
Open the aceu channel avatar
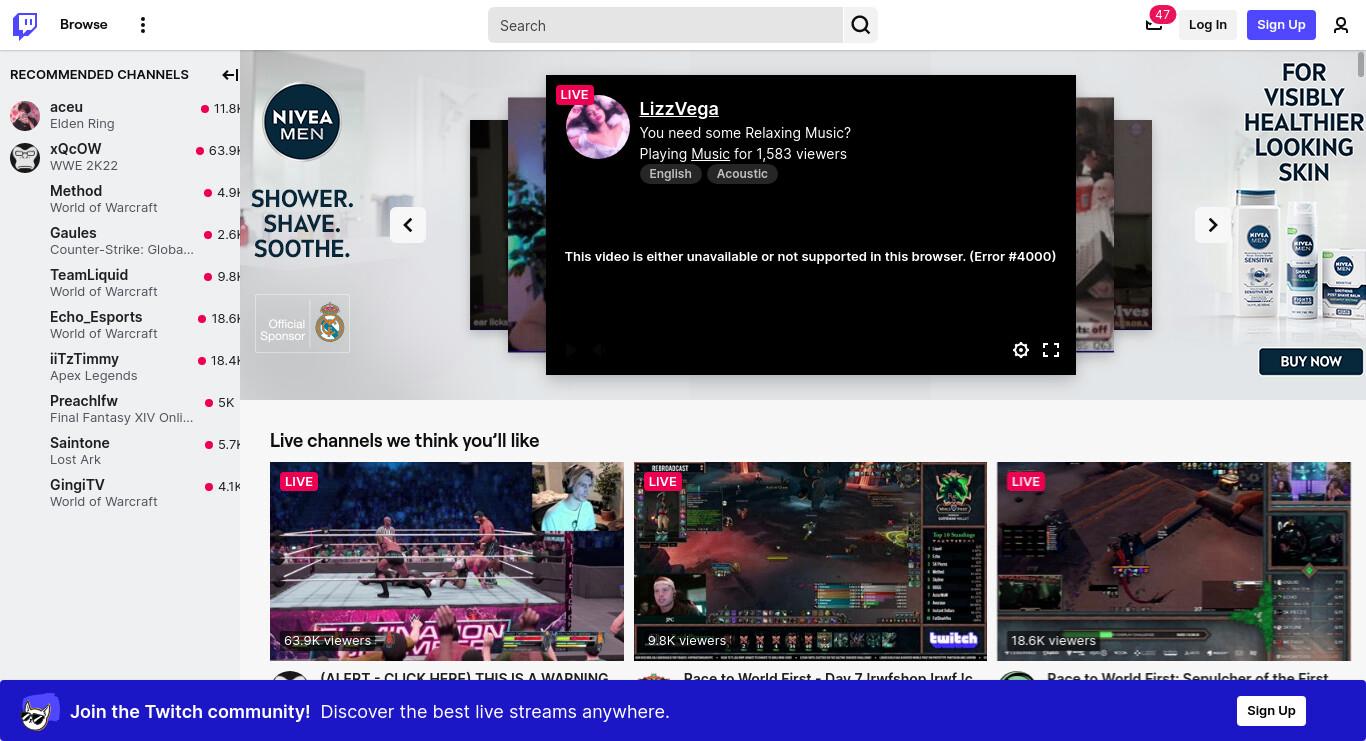(25, 115)
